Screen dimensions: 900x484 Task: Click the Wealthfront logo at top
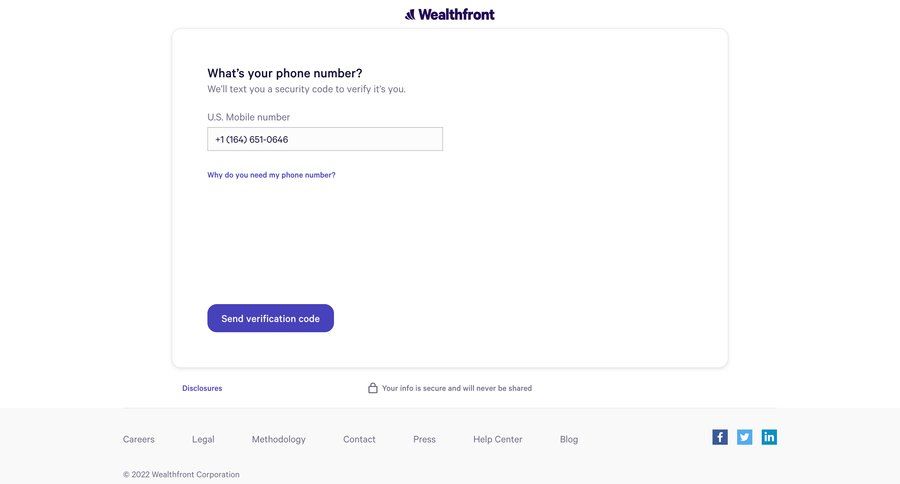(450, 14)
